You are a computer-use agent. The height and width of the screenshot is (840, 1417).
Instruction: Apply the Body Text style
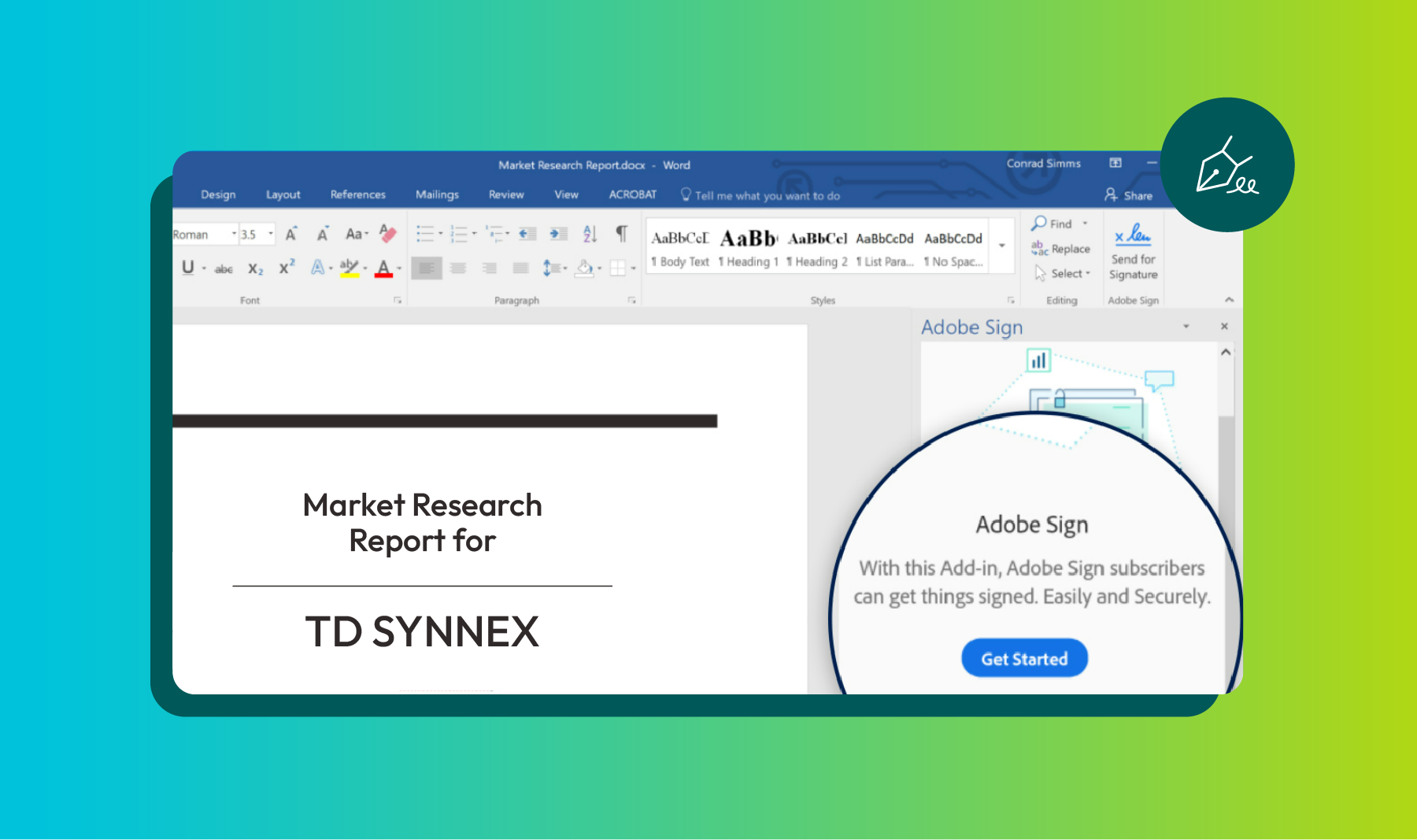680,246
